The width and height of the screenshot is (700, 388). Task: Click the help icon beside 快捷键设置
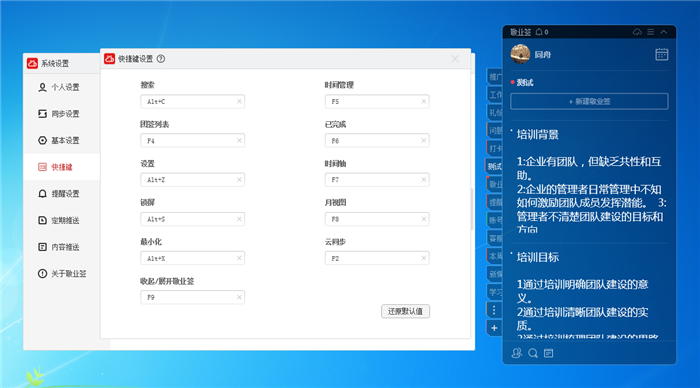point(161,59)
